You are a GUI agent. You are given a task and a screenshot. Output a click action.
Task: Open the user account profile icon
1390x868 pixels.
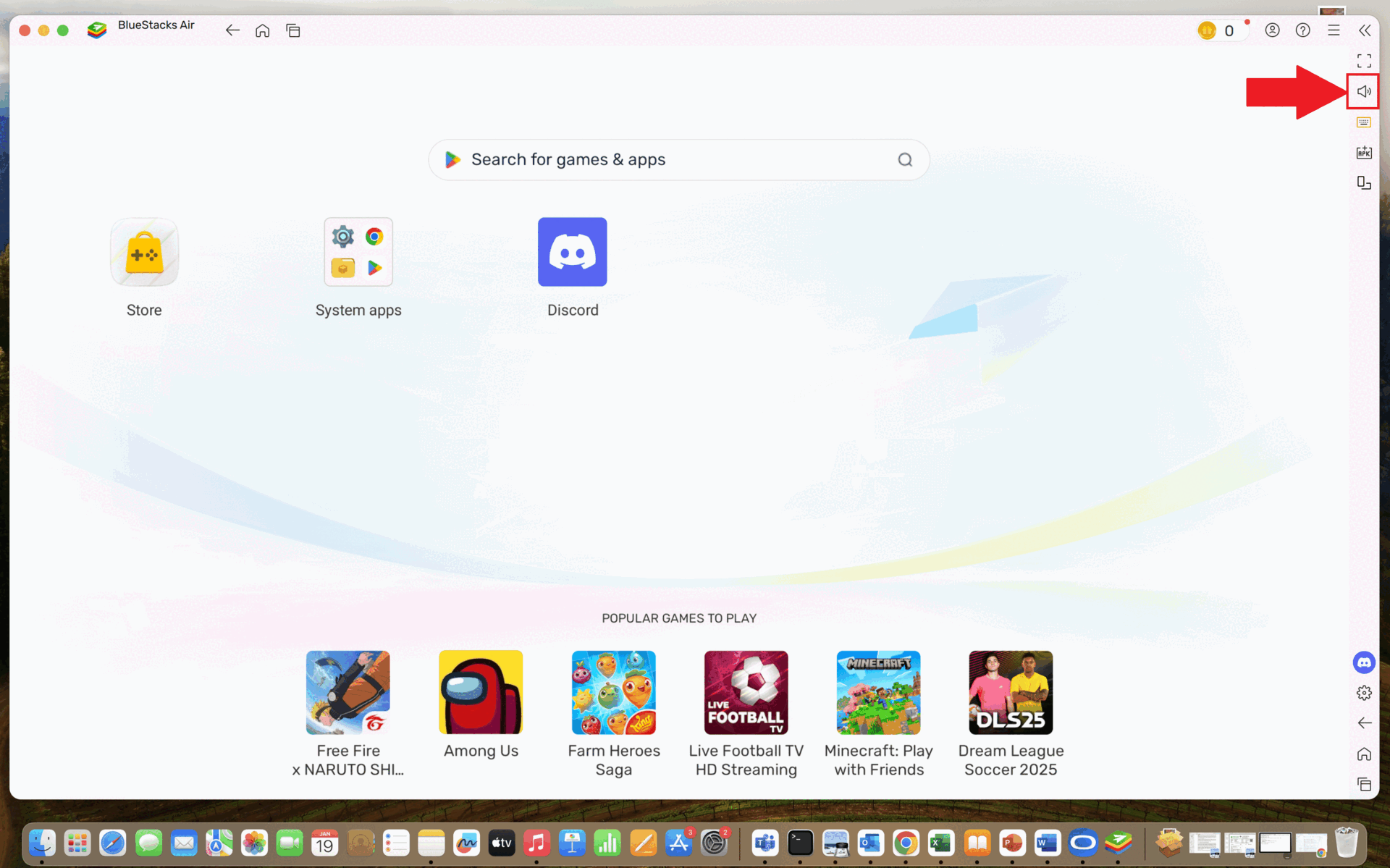click(x=1272, y=30)
